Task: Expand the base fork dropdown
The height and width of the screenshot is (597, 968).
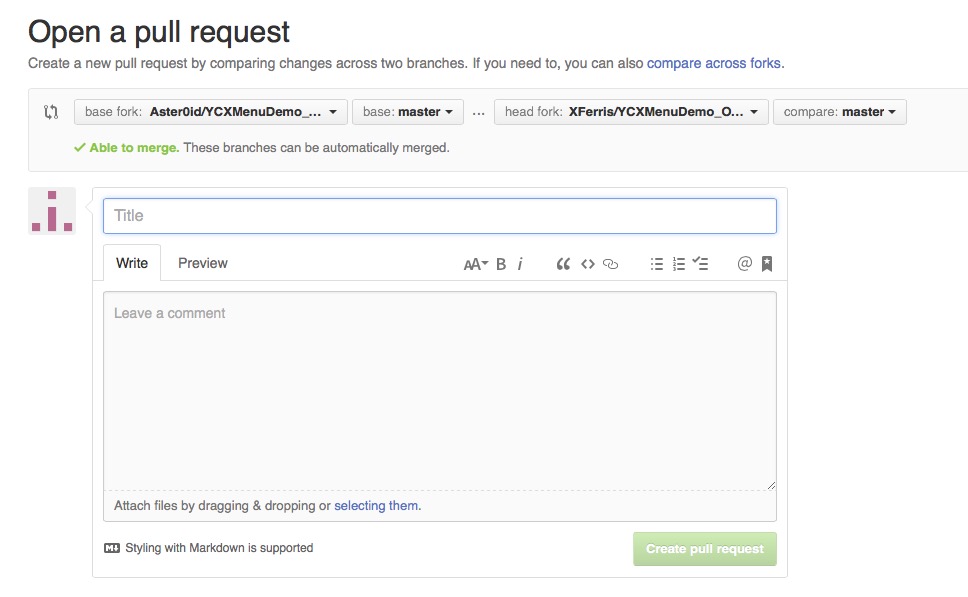Action: [x=211, y=112]
